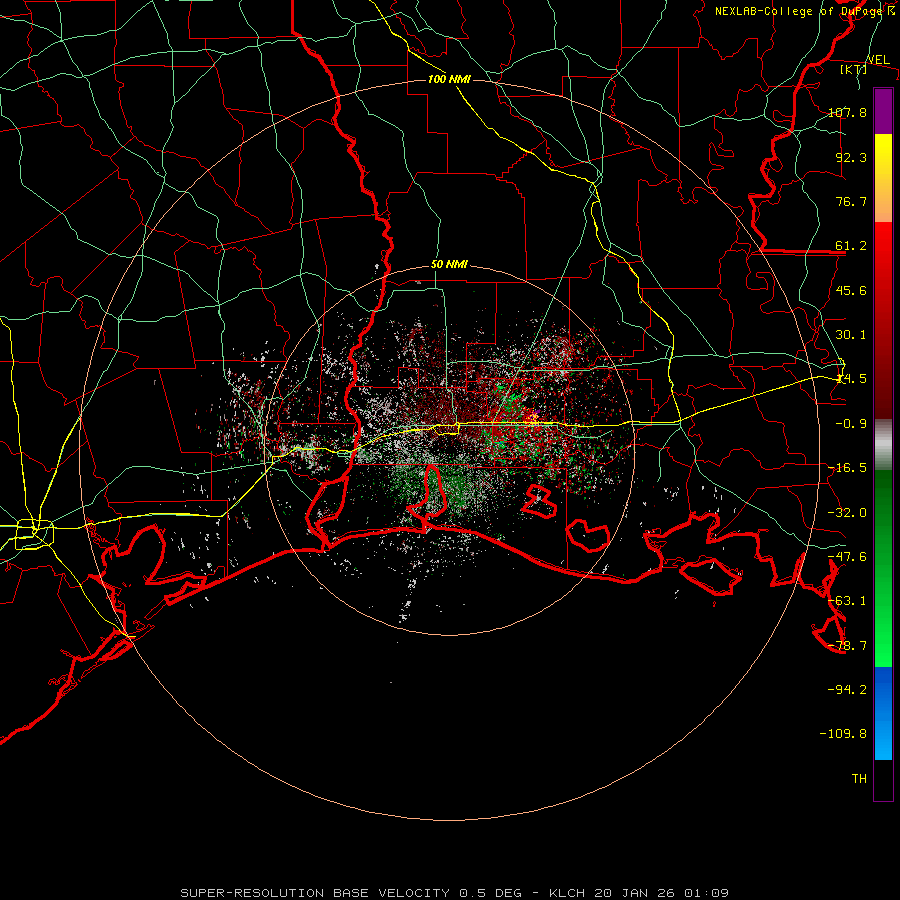Click the Super-Resolution Base Velocity caption
Image resolution: width=900 pixels, height=900 pixels.
coord(455,893)
